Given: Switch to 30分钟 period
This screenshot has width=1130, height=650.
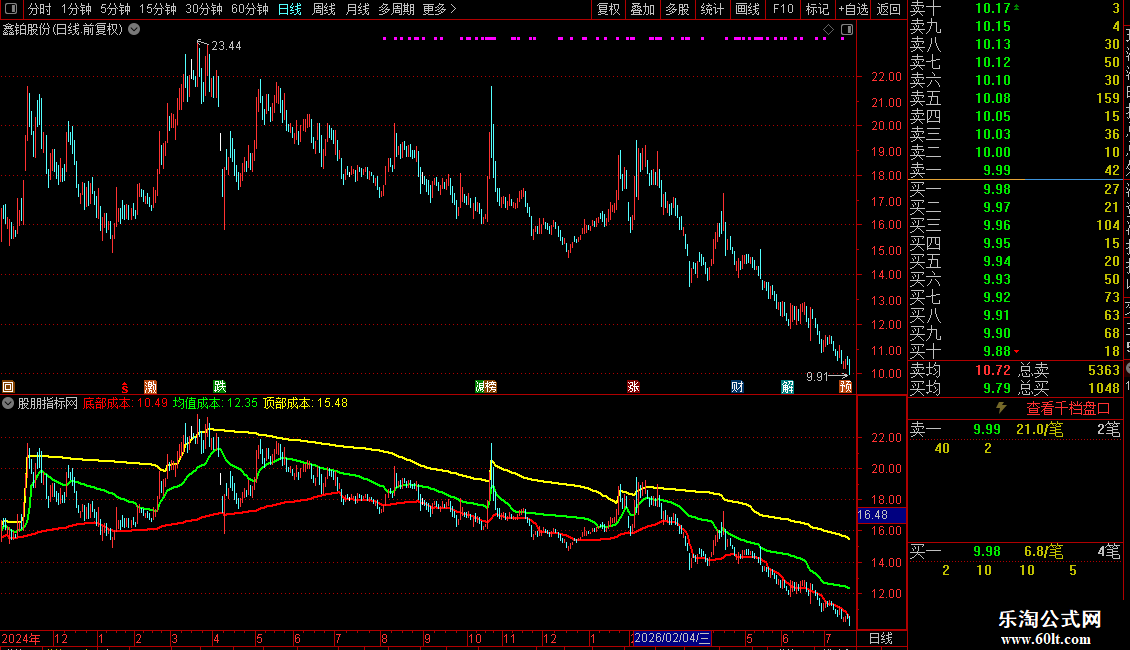Looking at the screenshot, I should pos(203,9).
